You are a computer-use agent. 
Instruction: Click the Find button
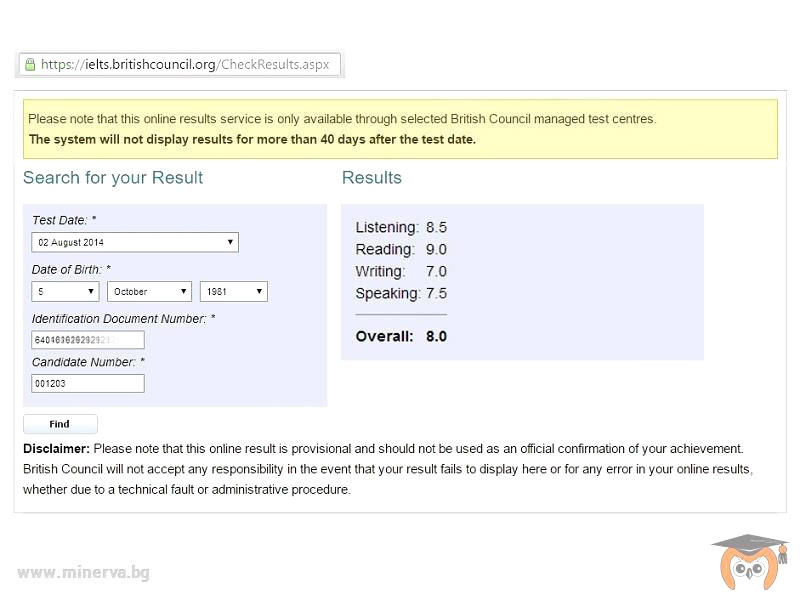point(60,424)
